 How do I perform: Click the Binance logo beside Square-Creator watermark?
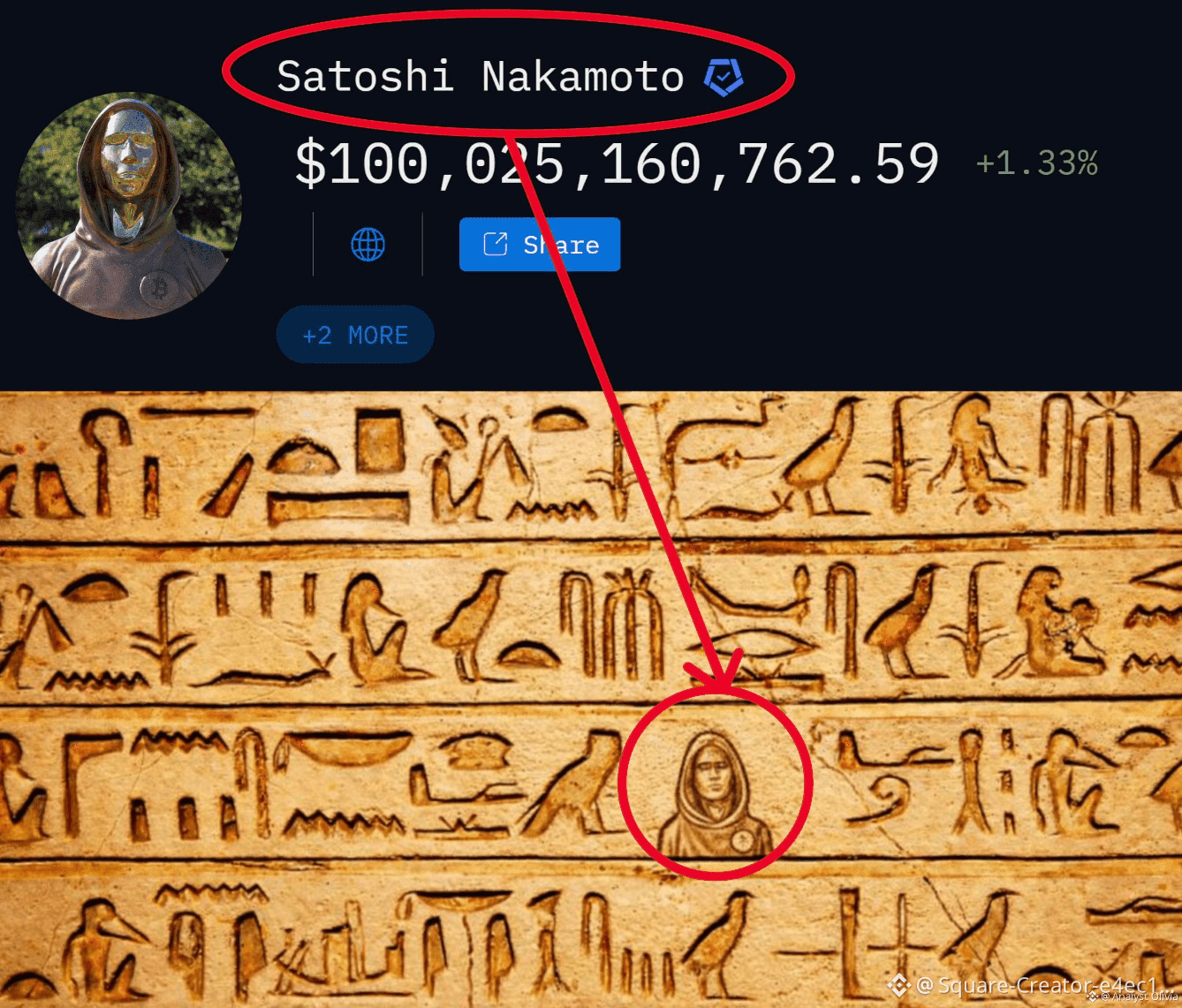(x=898, y=985)
